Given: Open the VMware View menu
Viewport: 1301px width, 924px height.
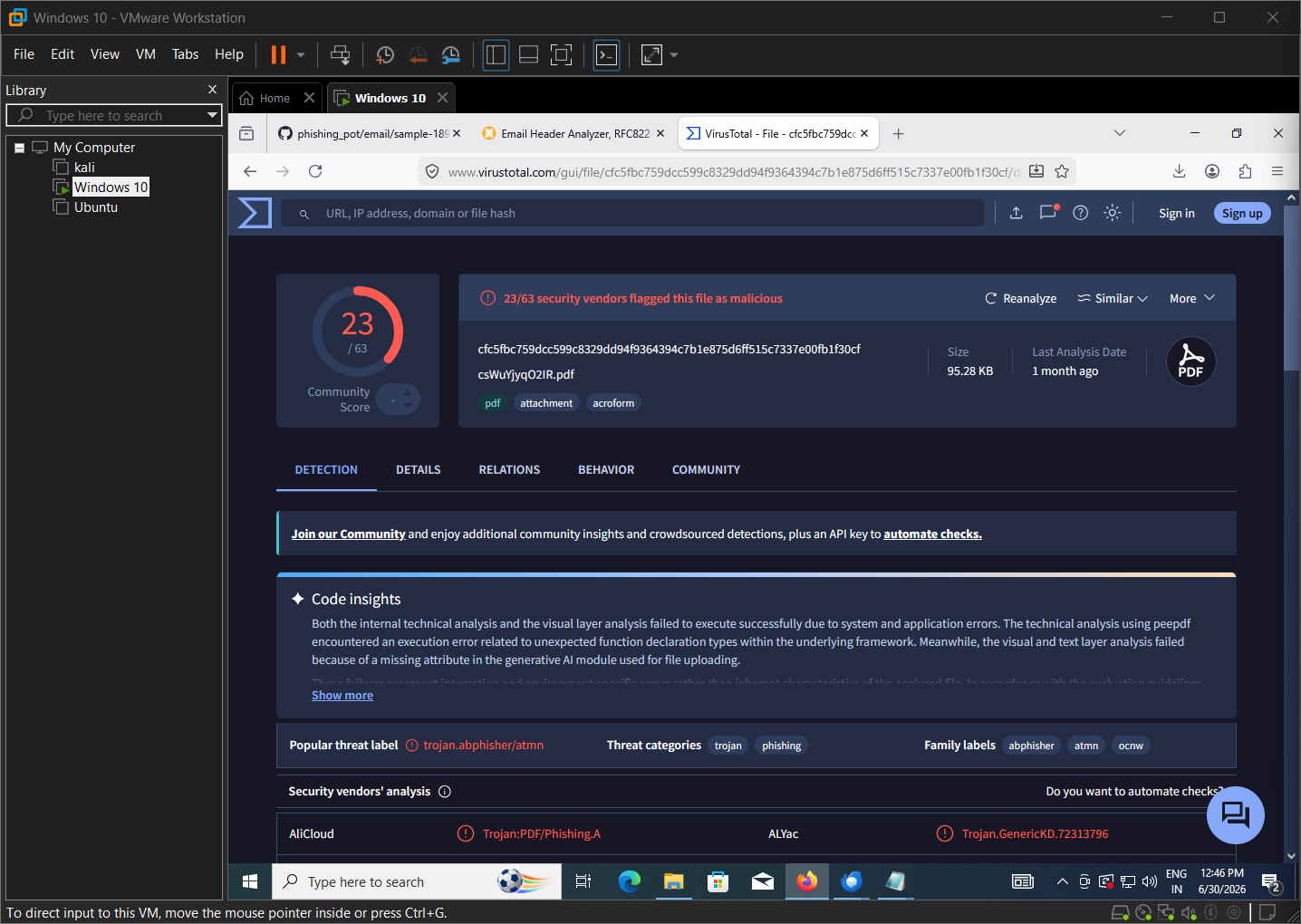Looking at the screenshot, I should (x=105, y=54).
